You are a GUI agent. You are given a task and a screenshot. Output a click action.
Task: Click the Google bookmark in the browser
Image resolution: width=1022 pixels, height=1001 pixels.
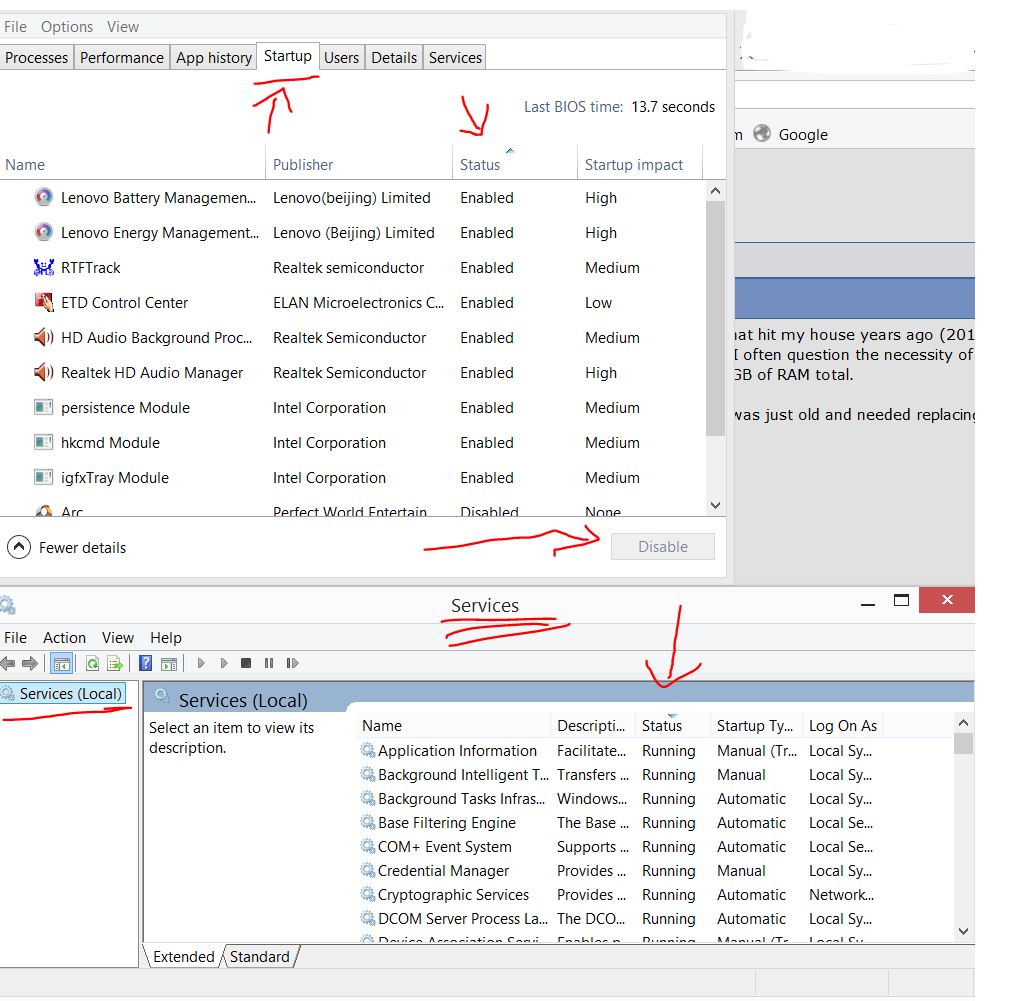coord(791,134)
